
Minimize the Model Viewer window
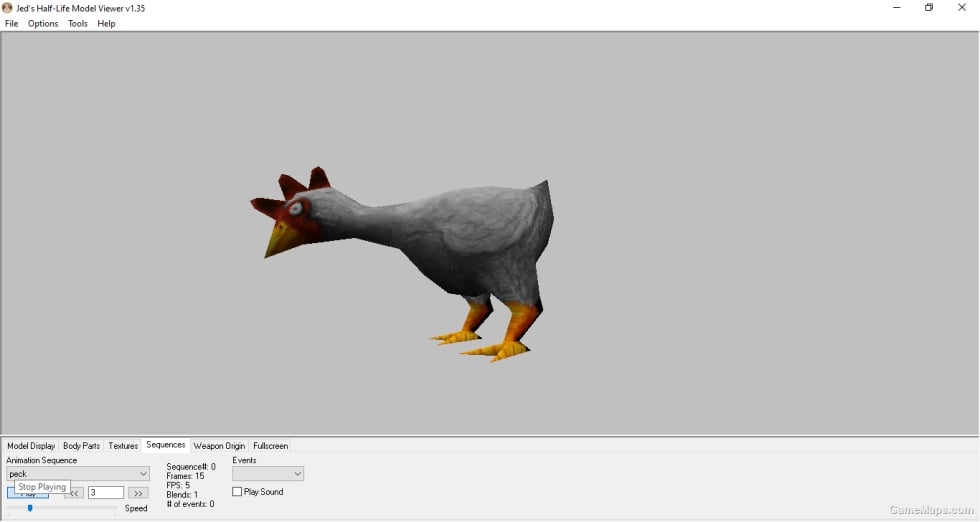[897, 8]
